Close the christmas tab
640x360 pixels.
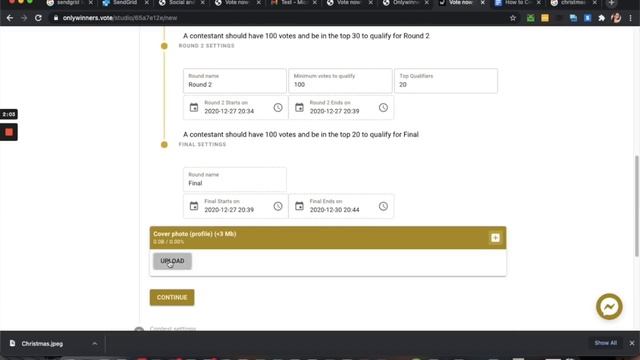point(595,3)
